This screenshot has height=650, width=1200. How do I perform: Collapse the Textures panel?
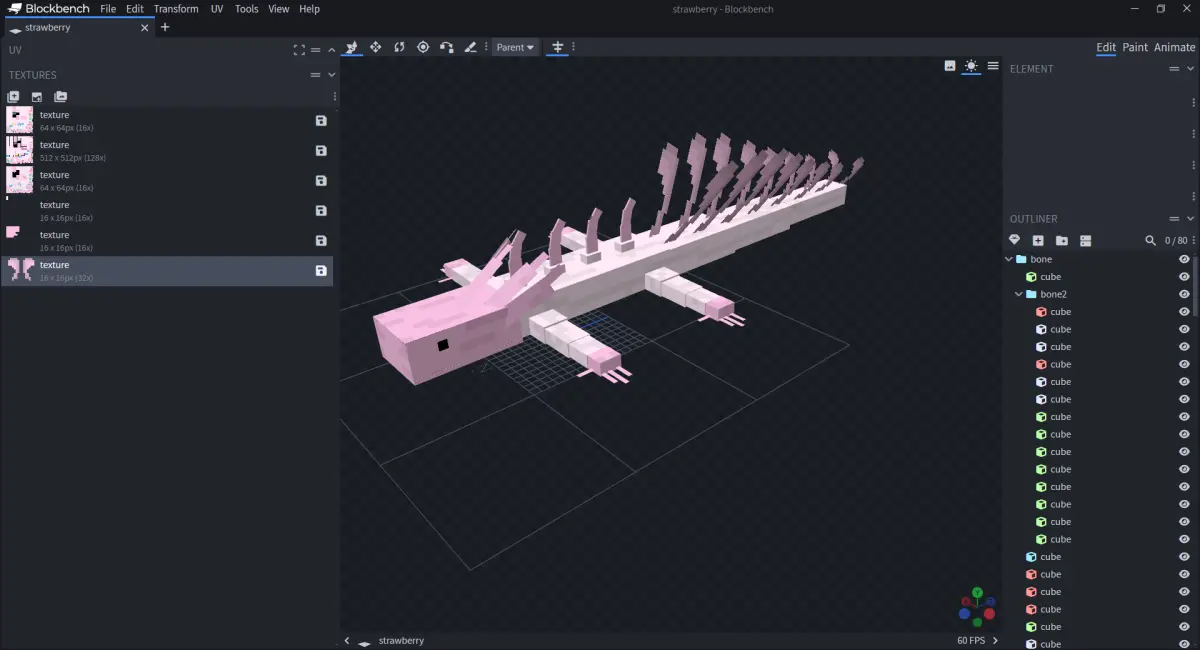332,75
